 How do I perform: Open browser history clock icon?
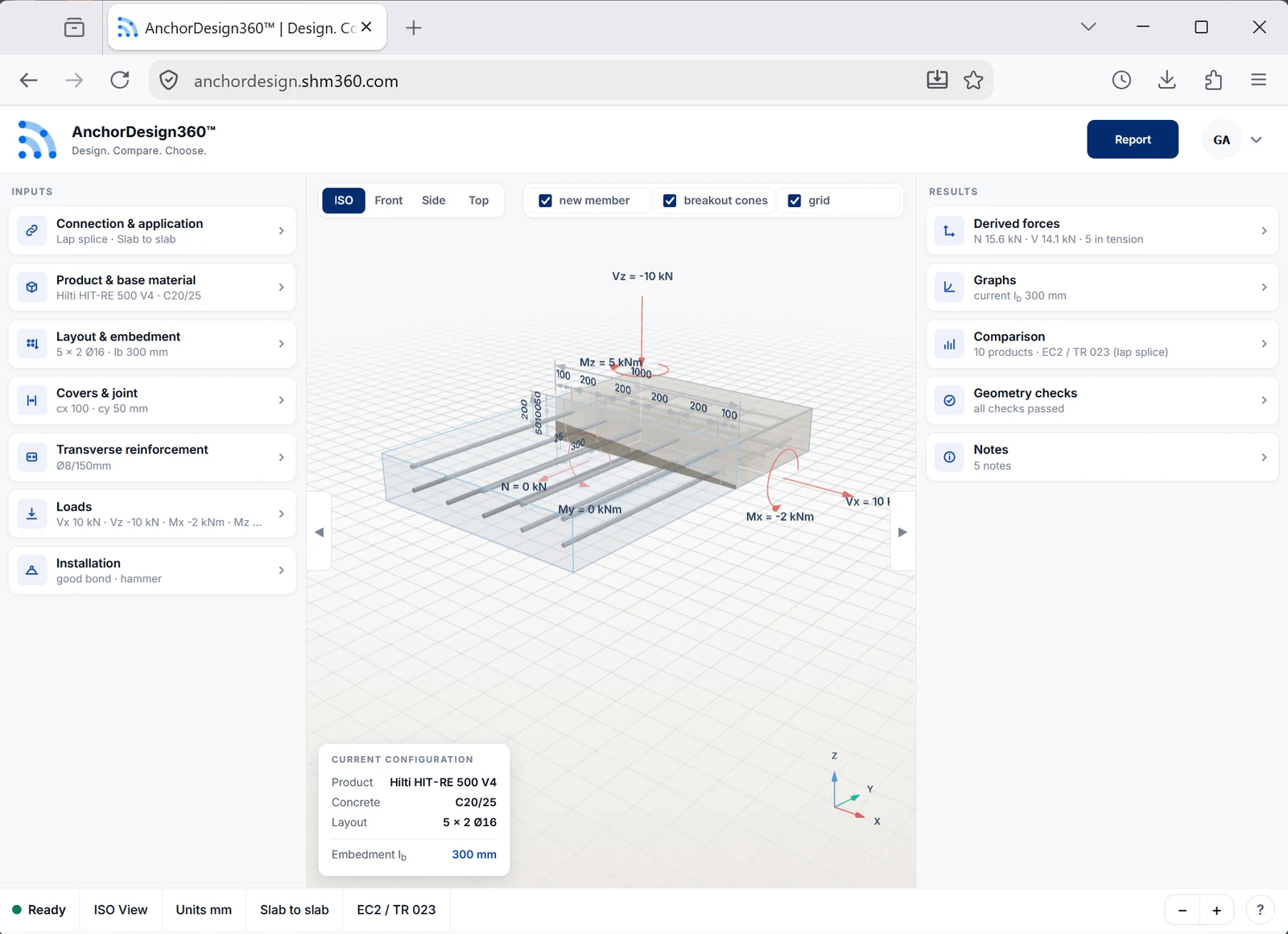click(x=1121, y=80)
